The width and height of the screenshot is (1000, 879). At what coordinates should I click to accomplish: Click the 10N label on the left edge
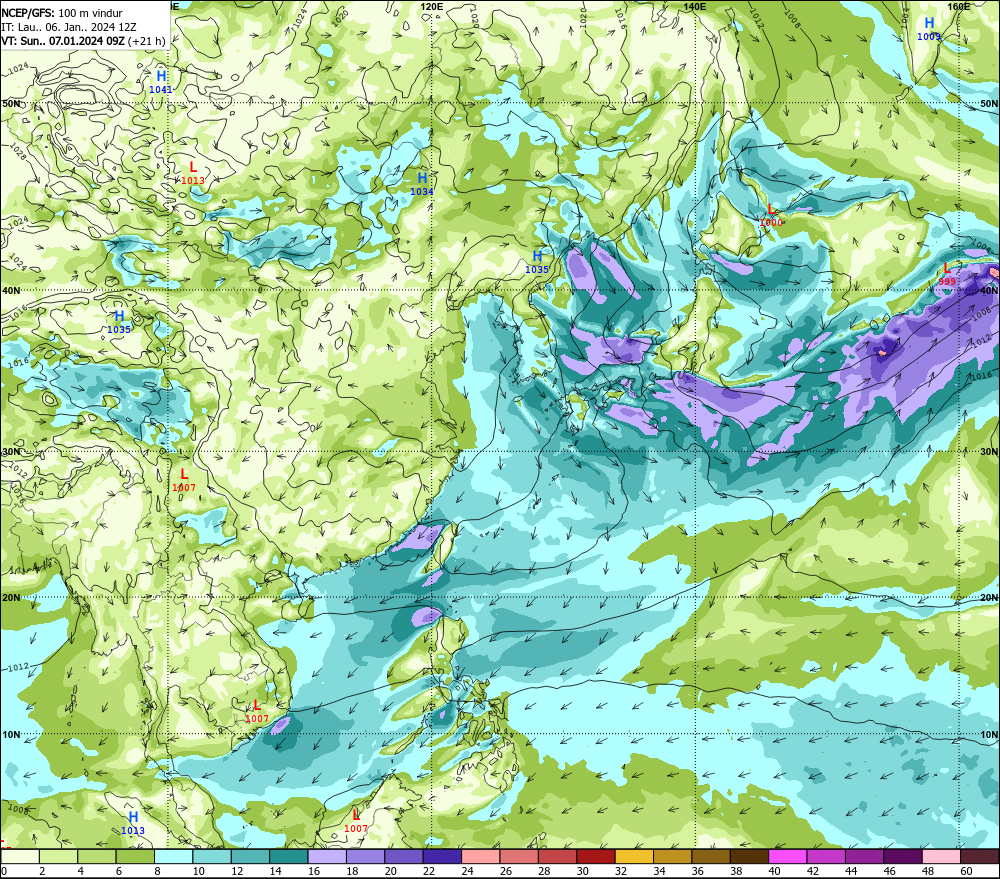pyautogui.click(x=11, y=734)
